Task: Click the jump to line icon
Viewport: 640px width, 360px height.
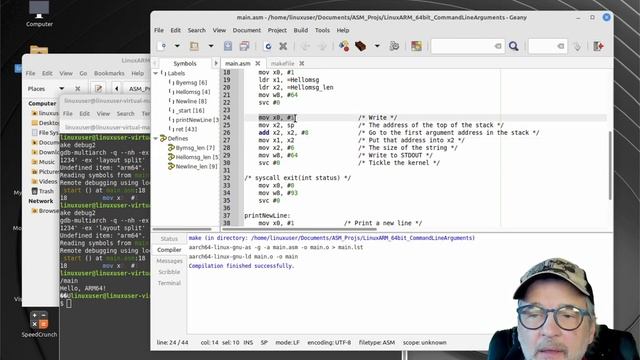Action: [577, 46]
